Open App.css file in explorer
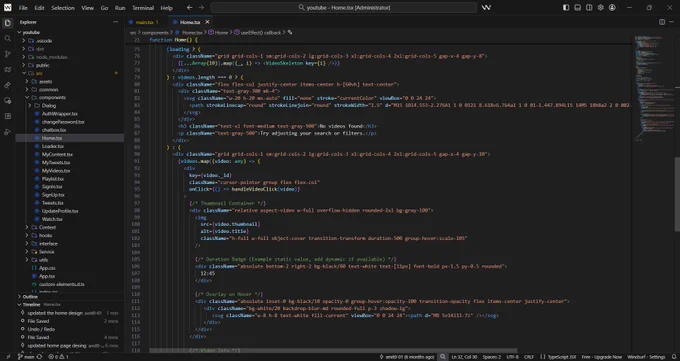 click(47, 268)
